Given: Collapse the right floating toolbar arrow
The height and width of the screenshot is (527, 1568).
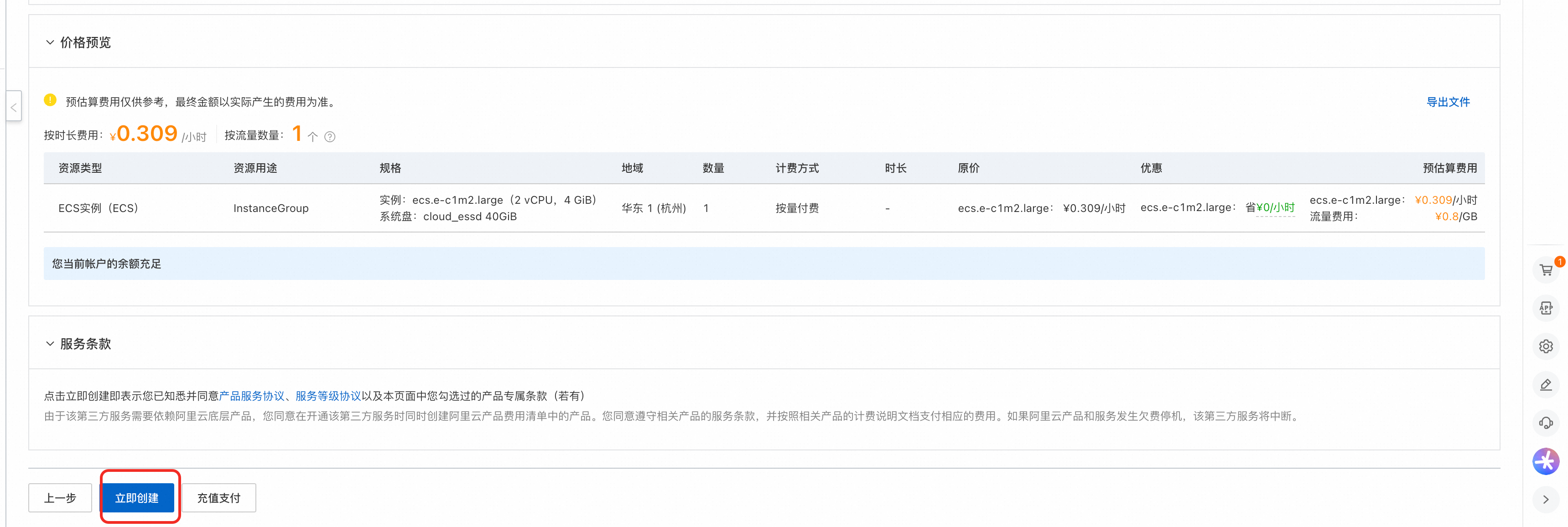Looking at the screenshot, I should coord(1546,500).
